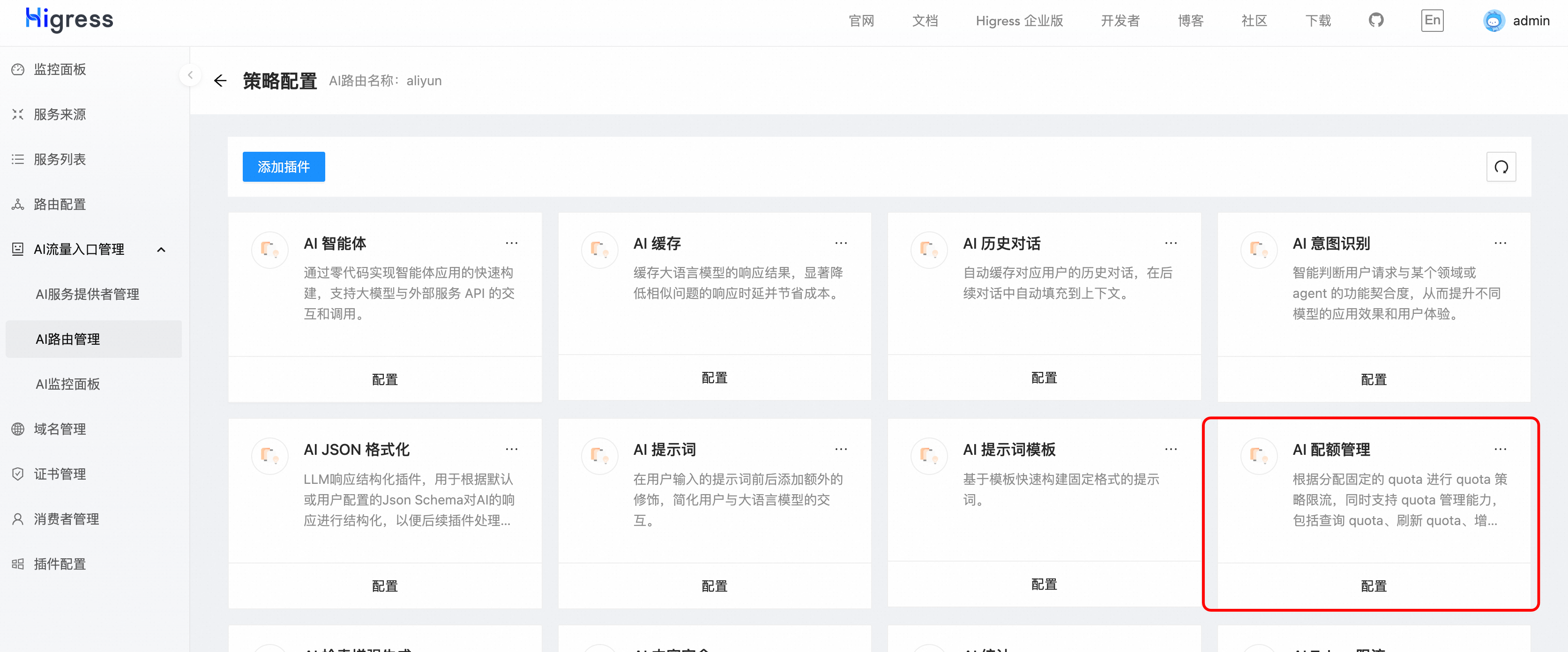Open more options for AI 提示词模板

(1171, 450)
